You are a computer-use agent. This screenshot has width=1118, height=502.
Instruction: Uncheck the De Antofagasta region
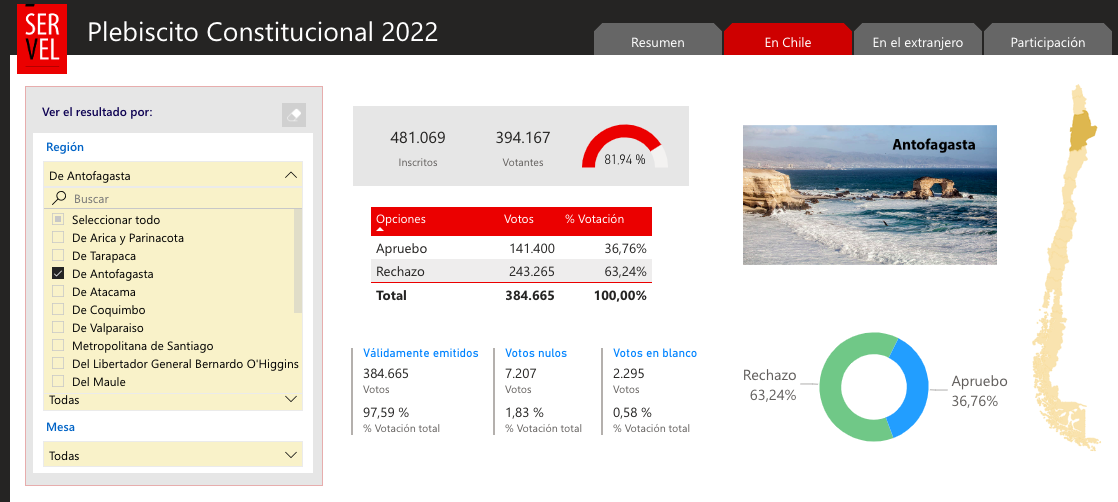pyautogui.click(x=58, y=273)
